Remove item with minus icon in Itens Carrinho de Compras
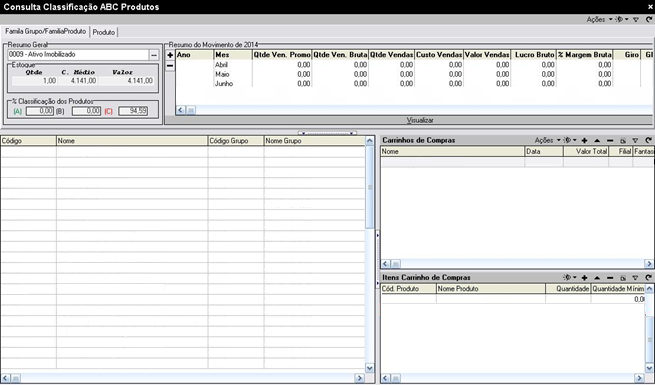Image resolution: width=655 pixels, height=385 pixels. (610, 278)
